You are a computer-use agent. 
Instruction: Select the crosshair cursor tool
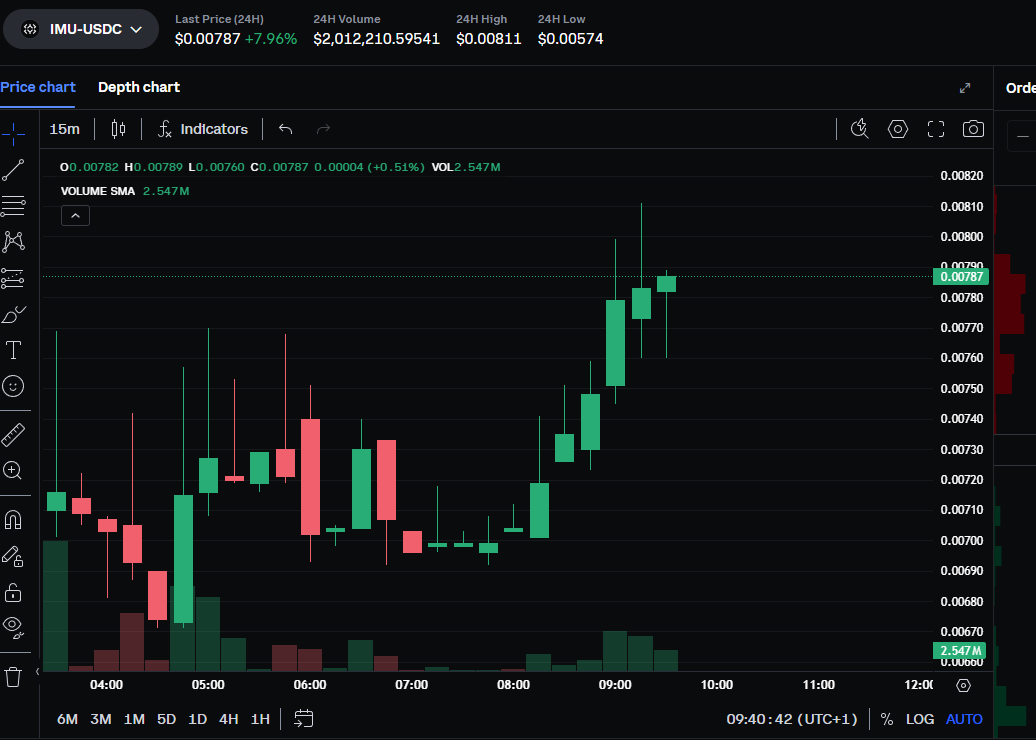tap(13, 133)
